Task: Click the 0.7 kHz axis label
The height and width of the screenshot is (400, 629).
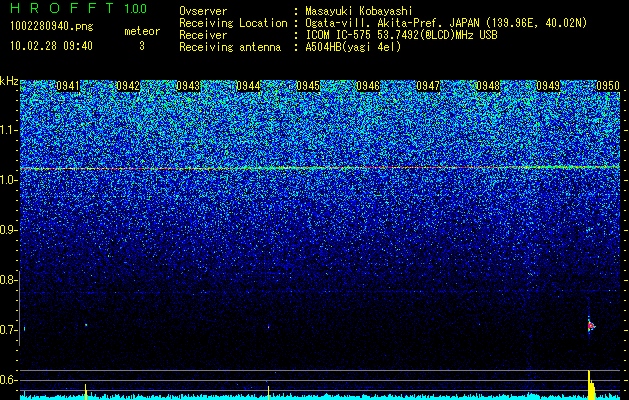Action: click(x=8, y=330)
